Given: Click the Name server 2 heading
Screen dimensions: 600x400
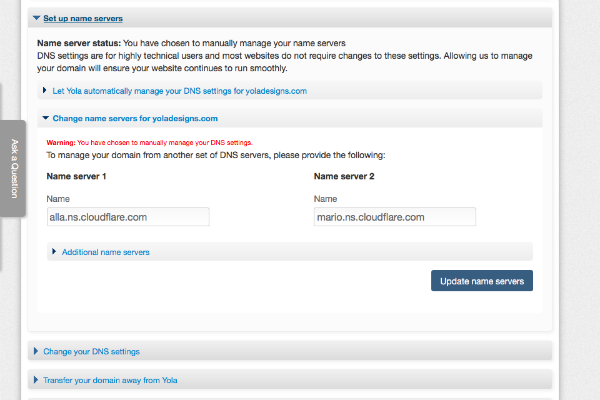Looking at the screenshot, I should (x=344, y=176).
